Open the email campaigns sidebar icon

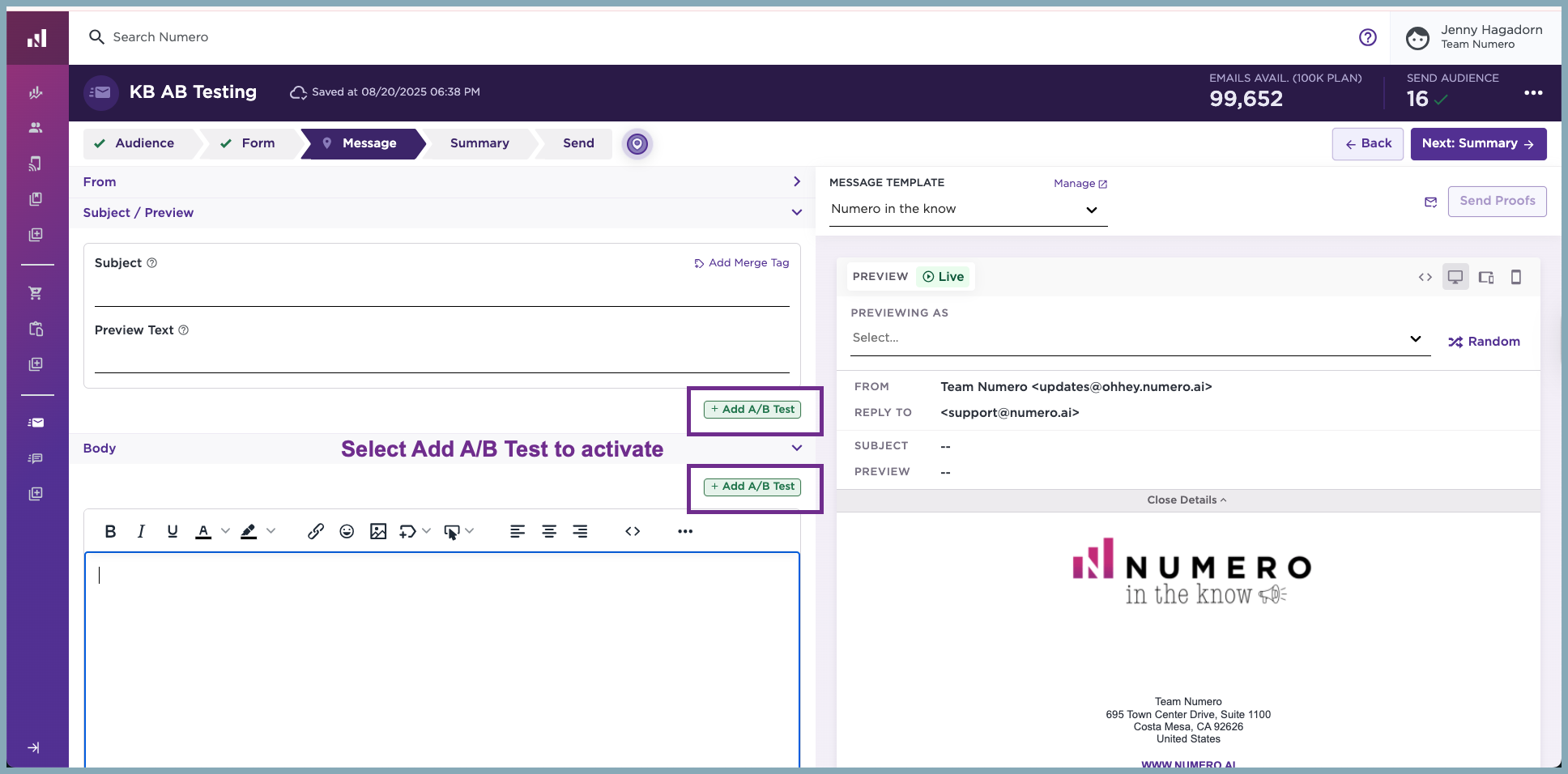coord(36,423)
